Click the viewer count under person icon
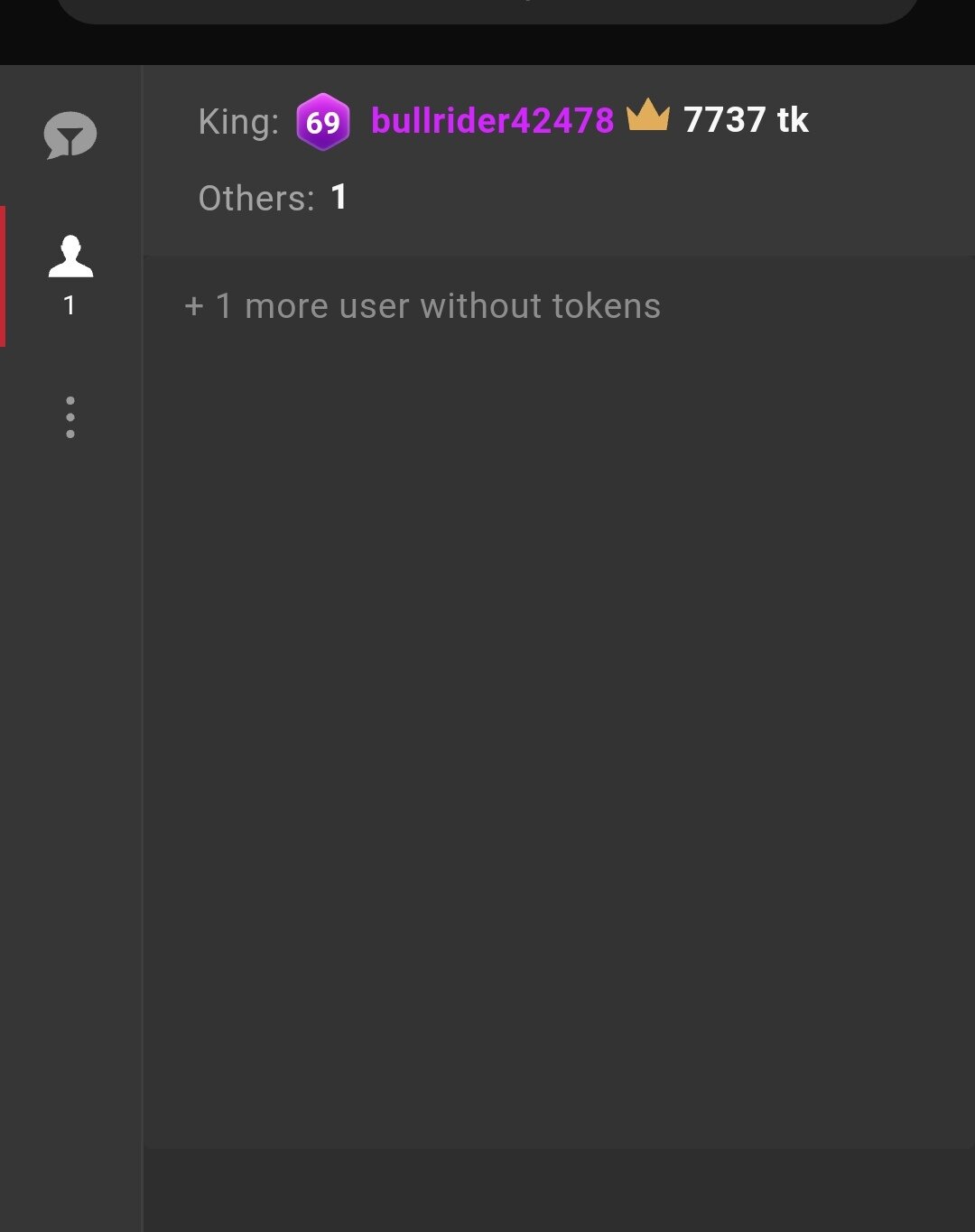 pyautogui.click(x=70, y=305)
